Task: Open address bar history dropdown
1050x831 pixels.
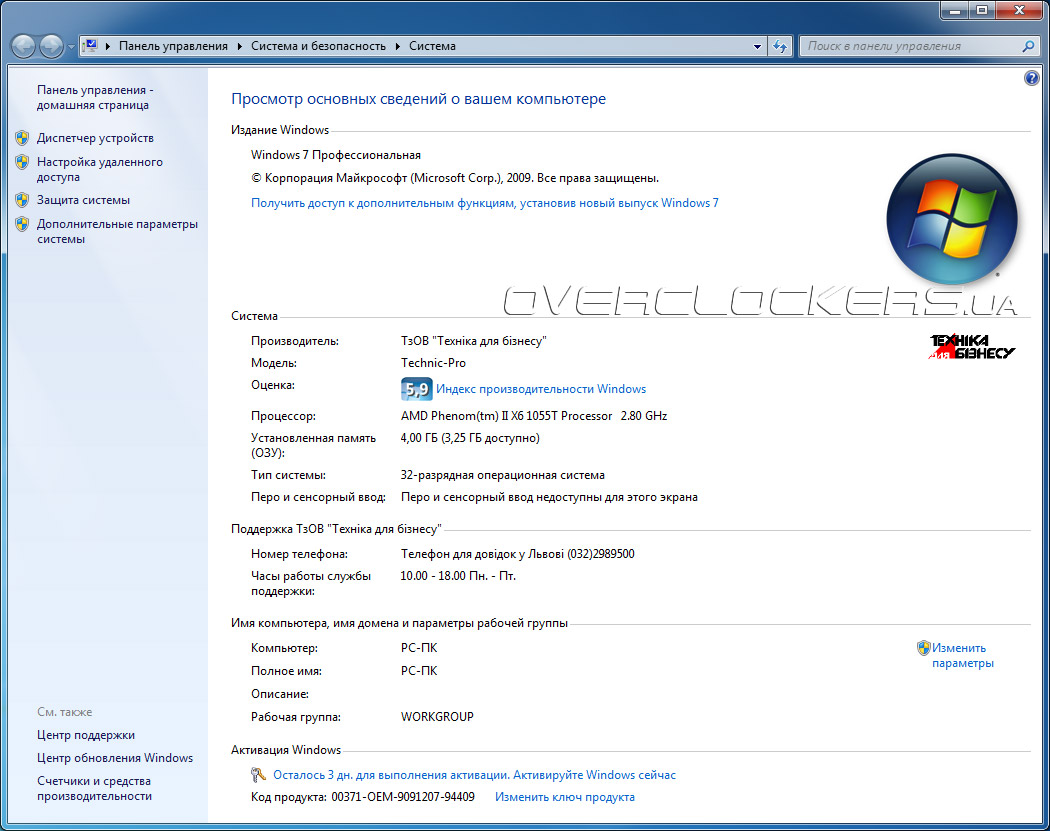Action: (x=757, y=46)
